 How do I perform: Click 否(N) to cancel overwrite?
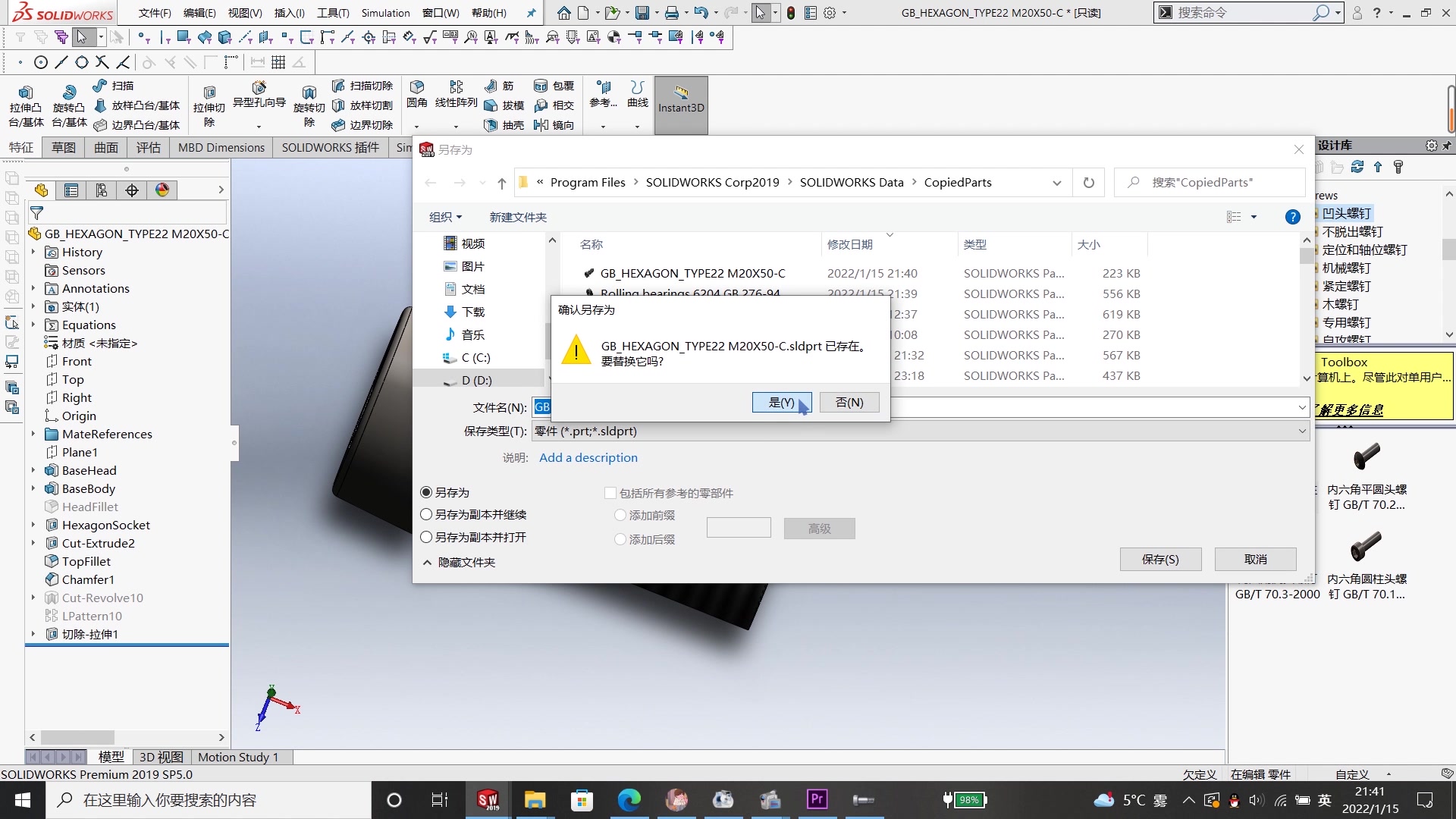849,402
